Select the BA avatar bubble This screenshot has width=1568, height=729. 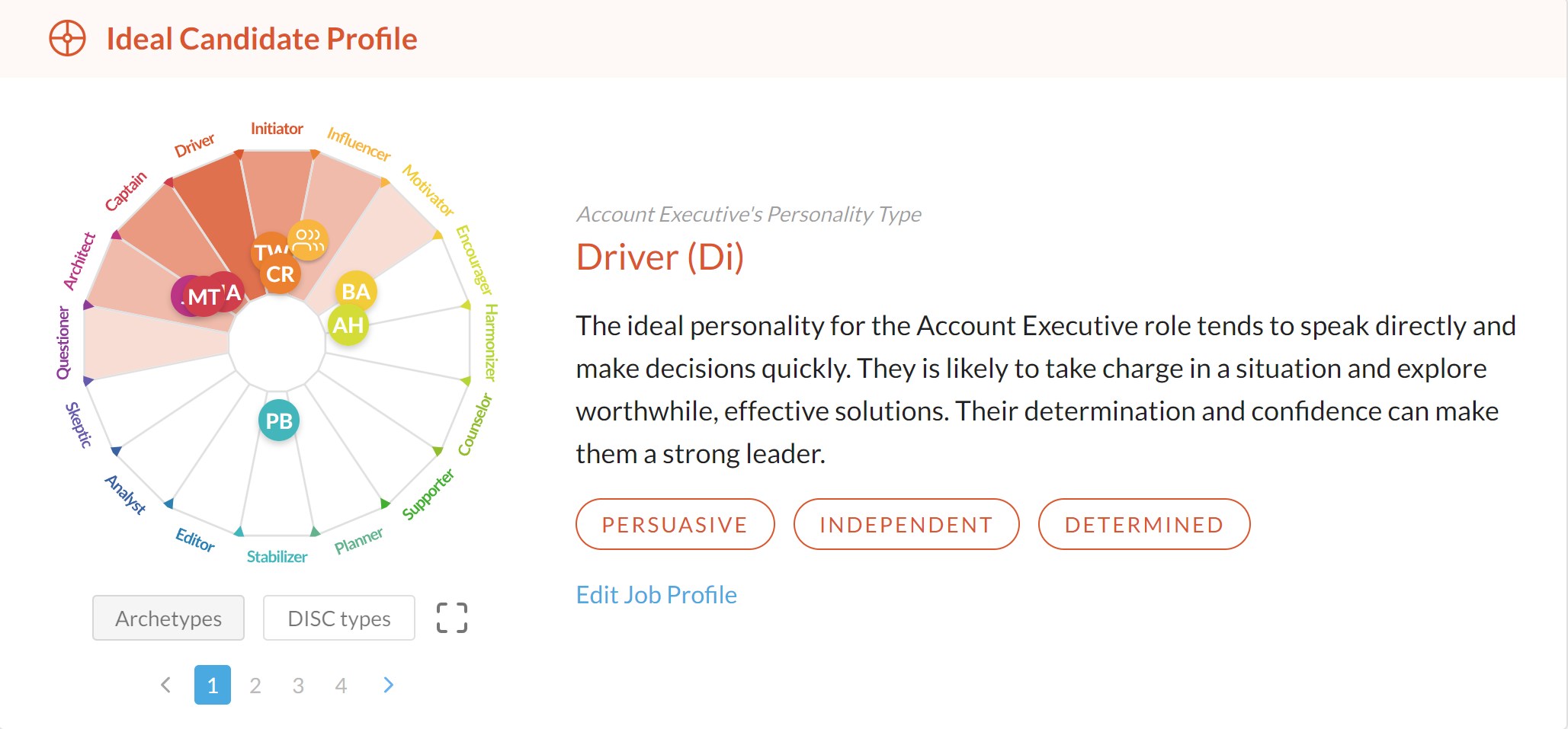(x=356, y=292)
